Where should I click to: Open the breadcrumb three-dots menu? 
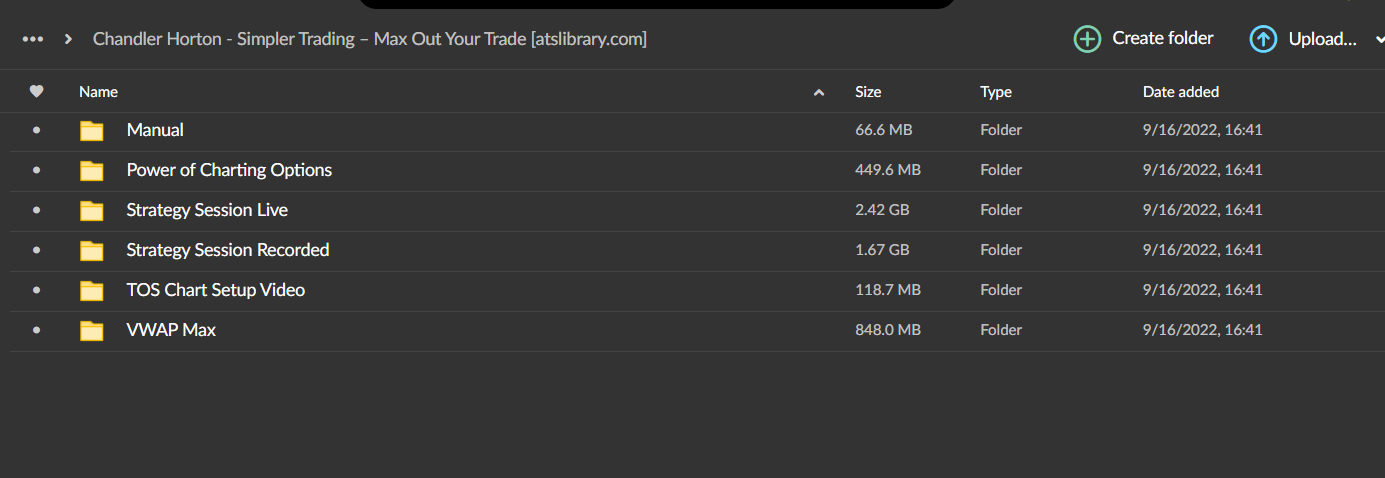click(x=33, y=39)
